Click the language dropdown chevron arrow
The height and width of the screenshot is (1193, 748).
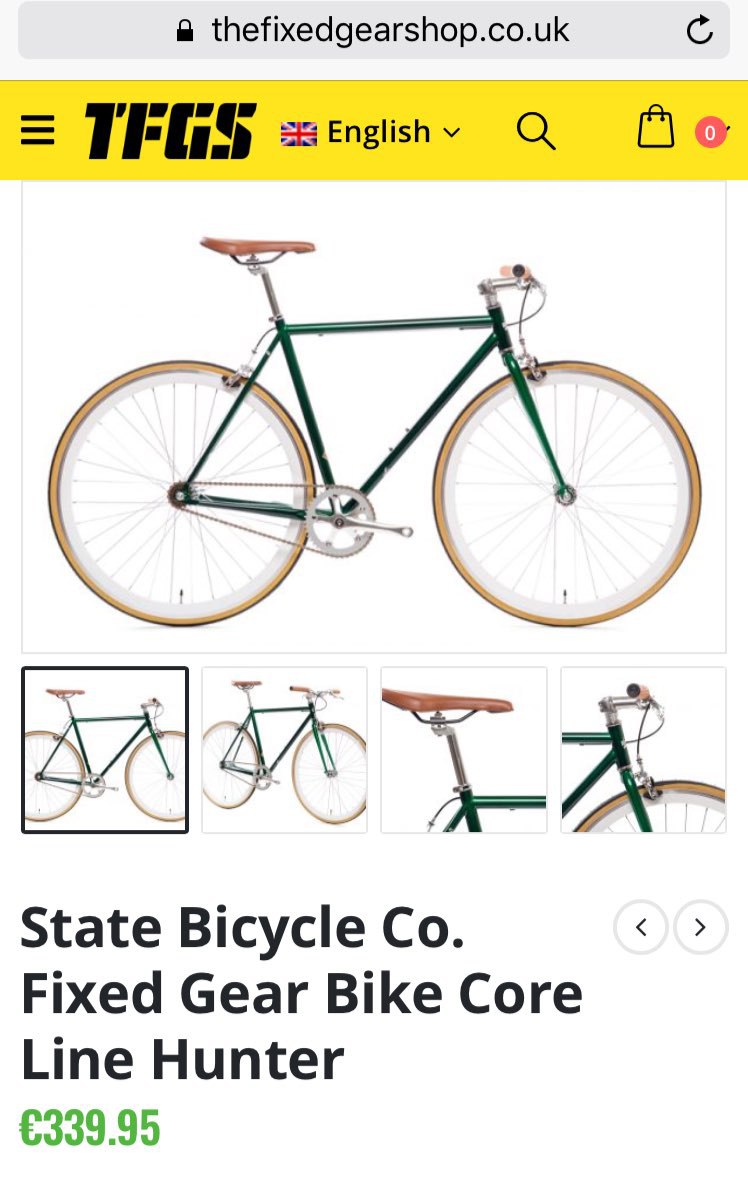pyautogui.click(x=451, y=132)
